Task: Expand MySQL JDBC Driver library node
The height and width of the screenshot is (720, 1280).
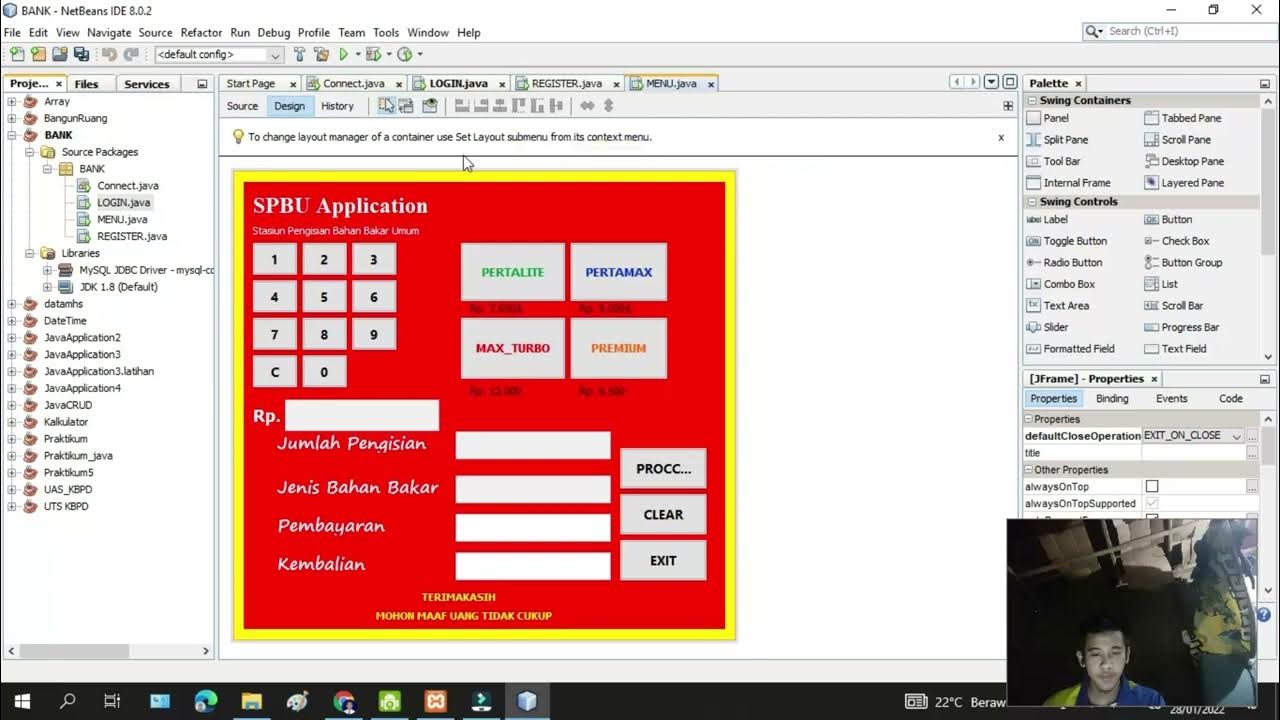Action: pyautogui.click(x=47, y=270)
